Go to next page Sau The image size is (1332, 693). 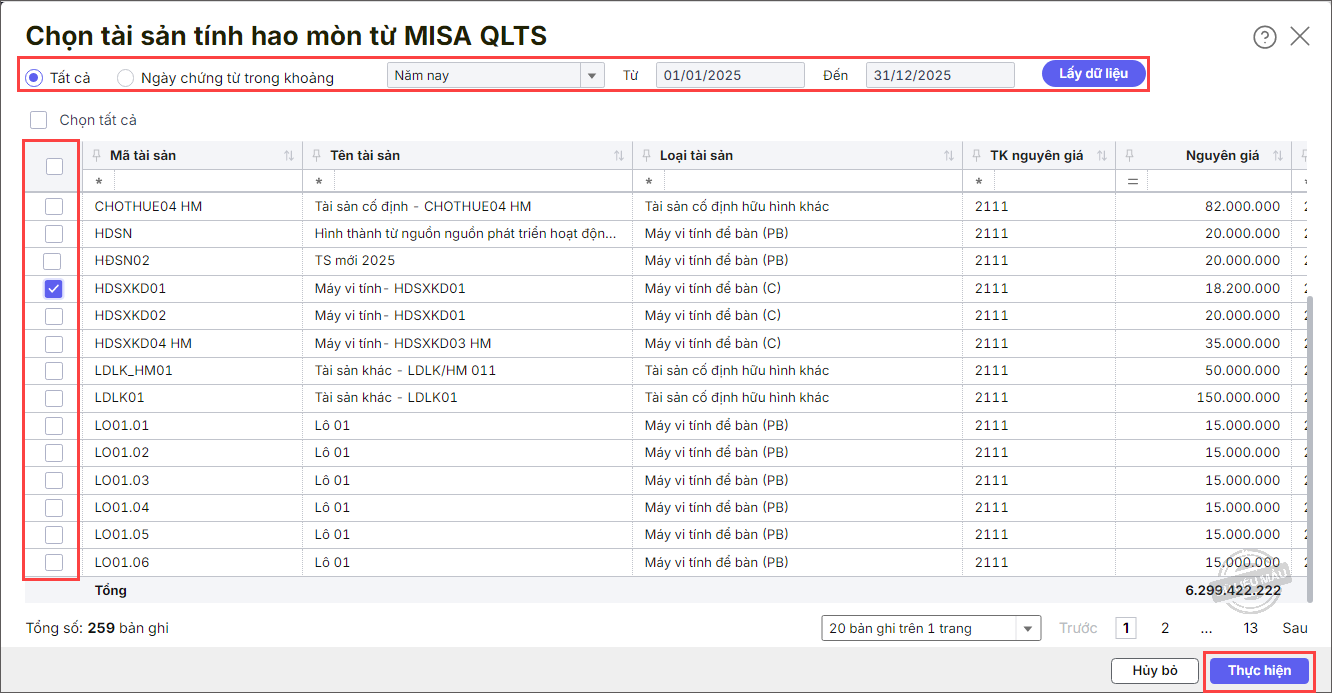click(1295, 628)
